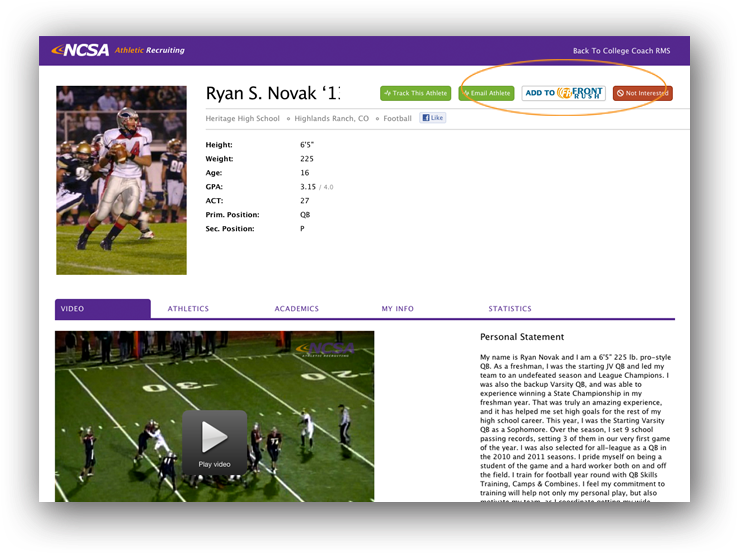Click the Sec. Position value P
737x553 pixels.
point(302,228)
